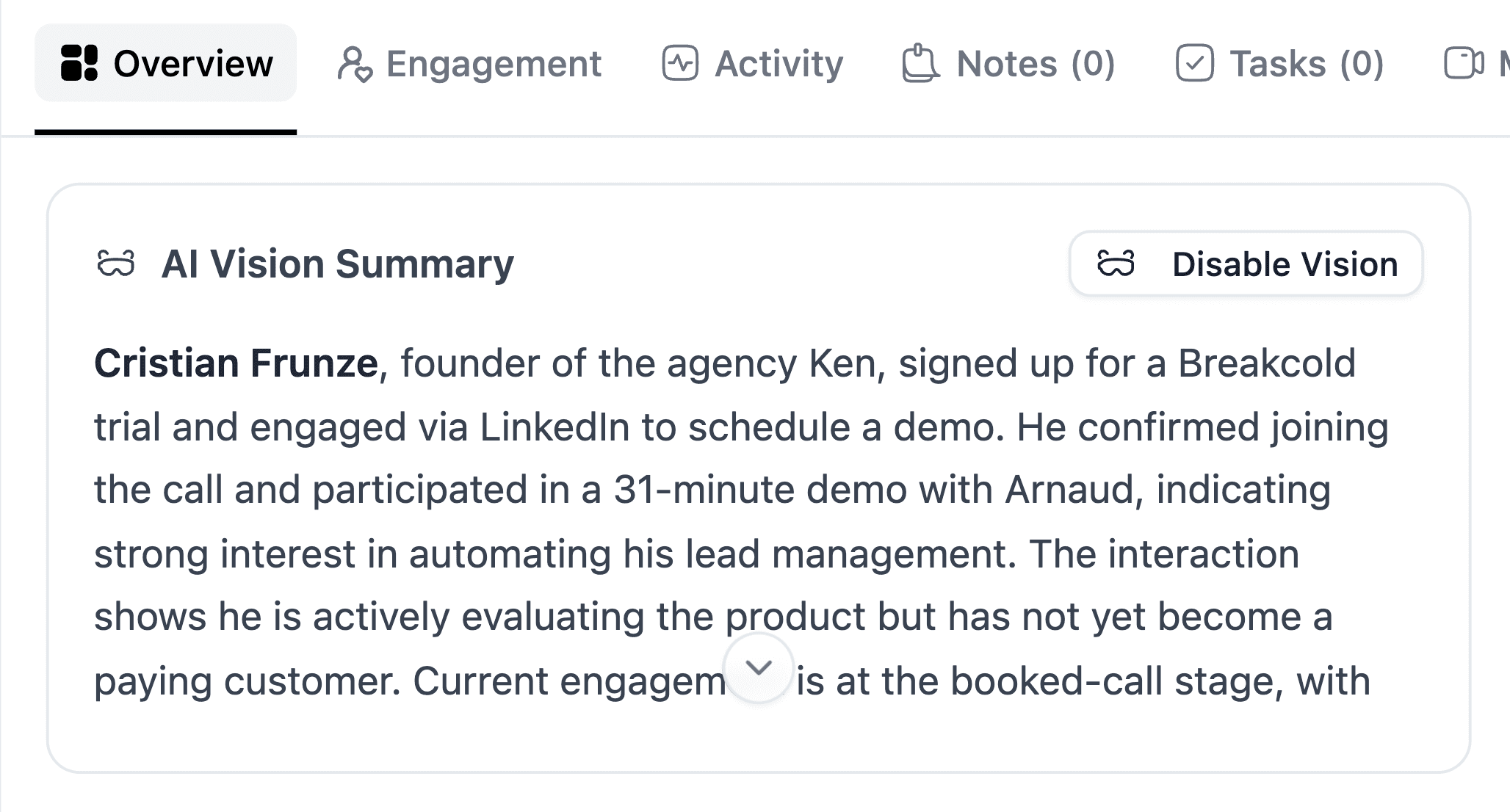Click the AI Vision Summary heading
Image resolution: width=1510 pixels, height=812 pixels.
[x=339, y=263]
